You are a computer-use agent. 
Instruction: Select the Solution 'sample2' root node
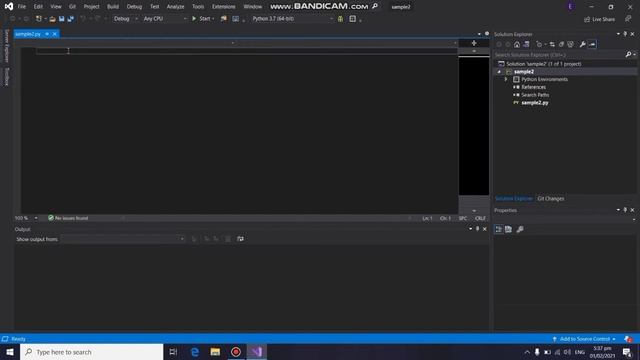(544, 64)
